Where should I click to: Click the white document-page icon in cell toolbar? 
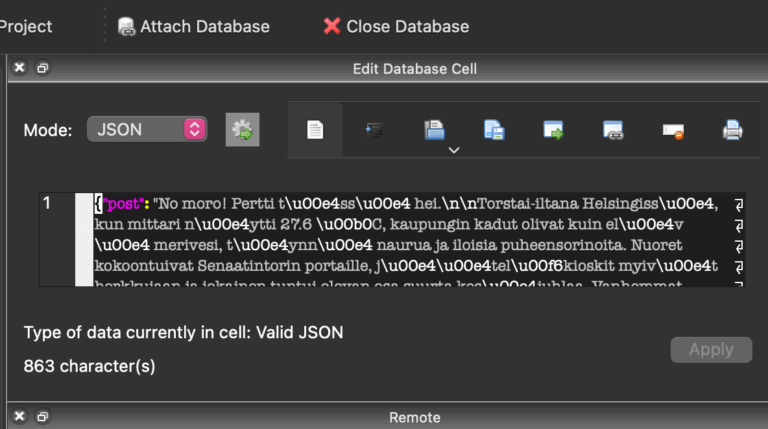(315, 129)
